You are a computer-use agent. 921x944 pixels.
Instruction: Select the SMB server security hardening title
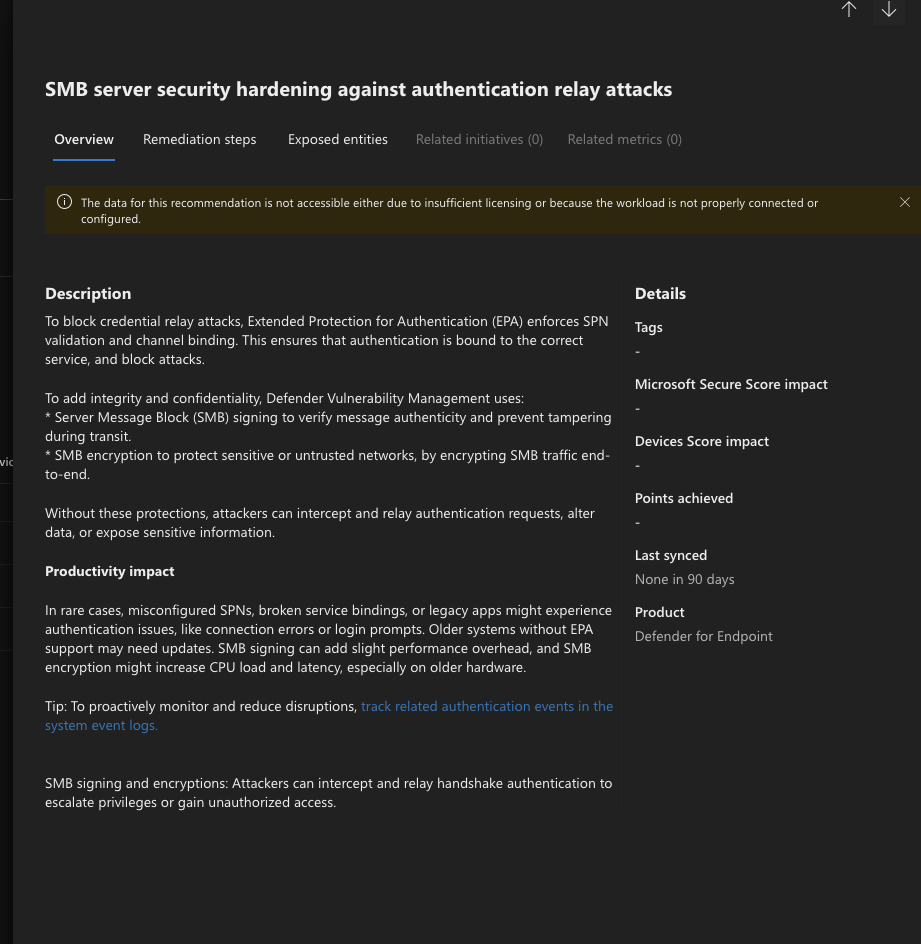pos(358,89)
